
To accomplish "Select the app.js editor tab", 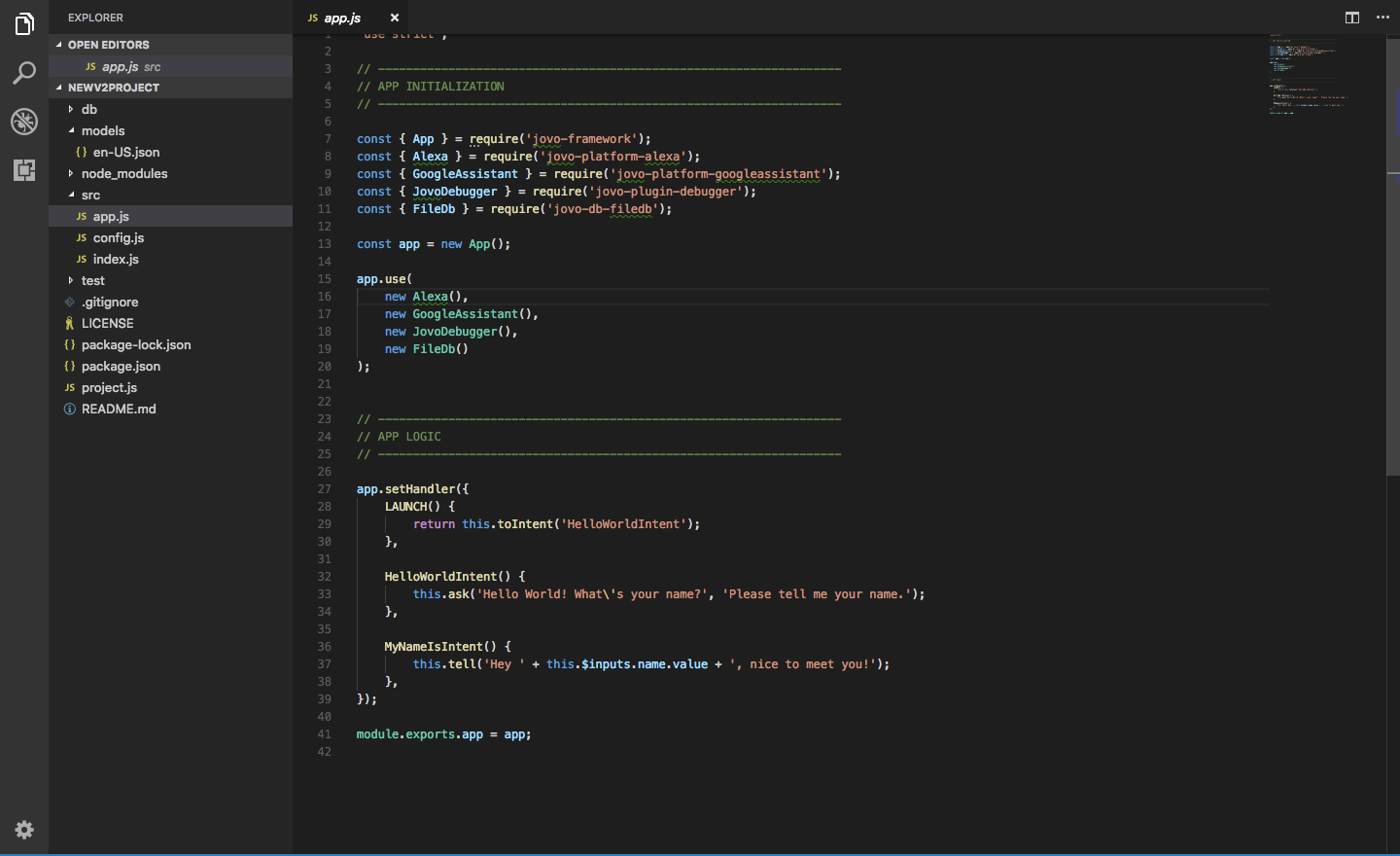I will pos(342,18).
